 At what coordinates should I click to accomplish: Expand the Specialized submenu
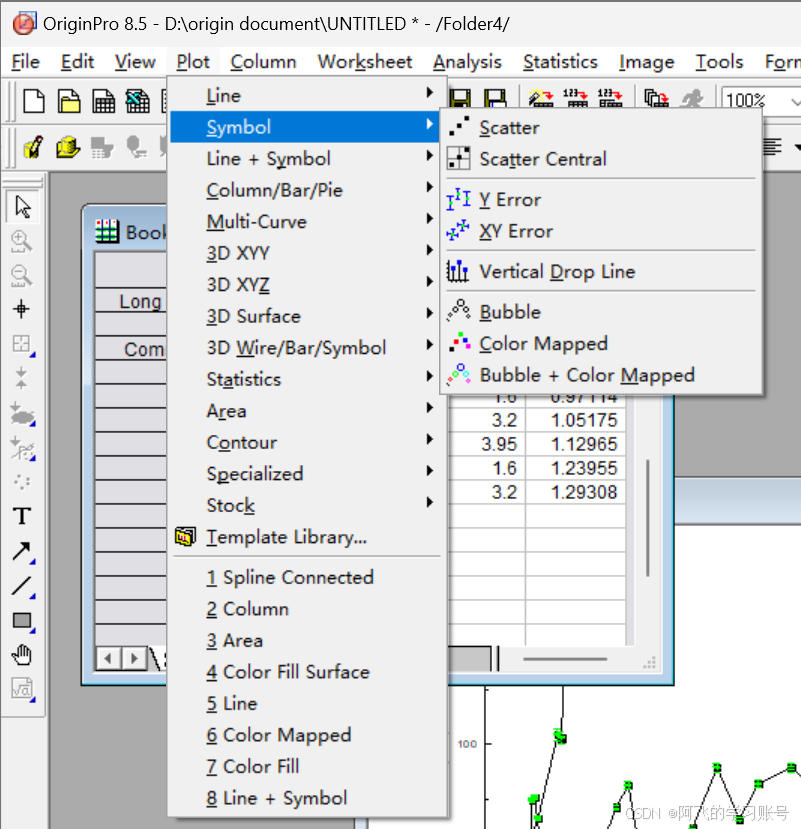point(305,474)
